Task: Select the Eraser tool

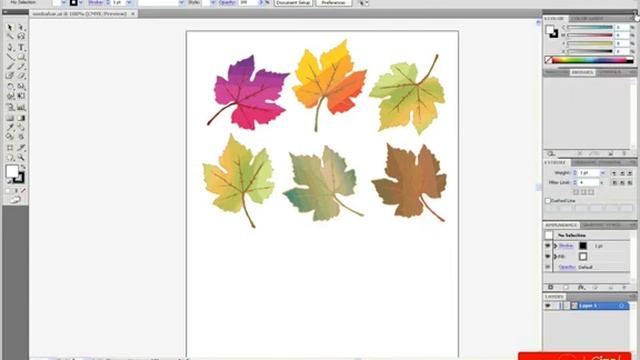Action: coord(21,76)
